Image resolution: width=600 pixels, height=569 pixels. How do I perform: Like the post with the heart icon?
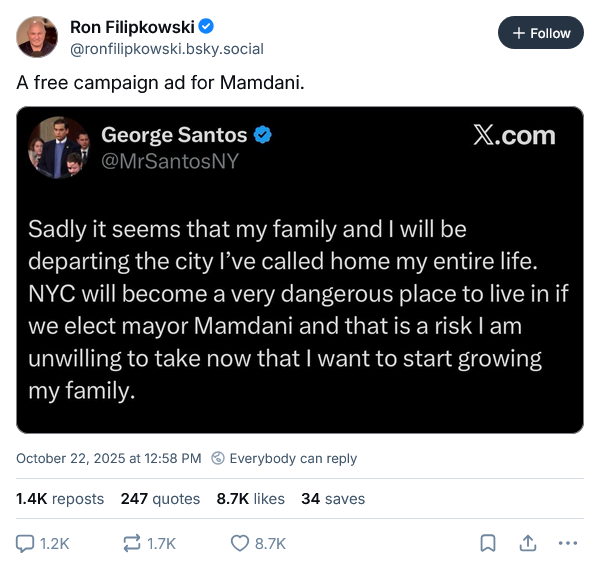point(240,543)
